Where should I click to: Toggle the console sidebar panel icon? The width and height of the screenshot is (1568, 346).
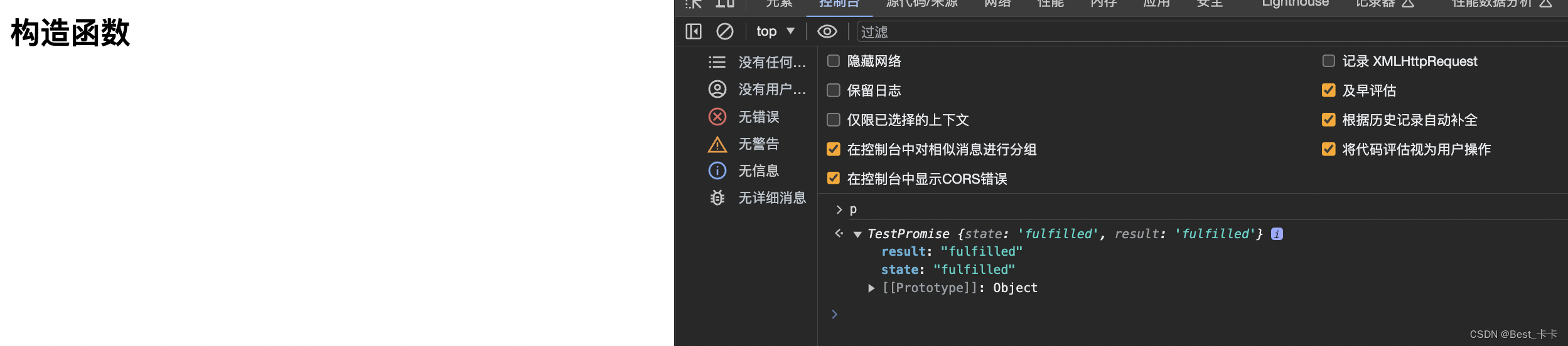coord(693,31)
